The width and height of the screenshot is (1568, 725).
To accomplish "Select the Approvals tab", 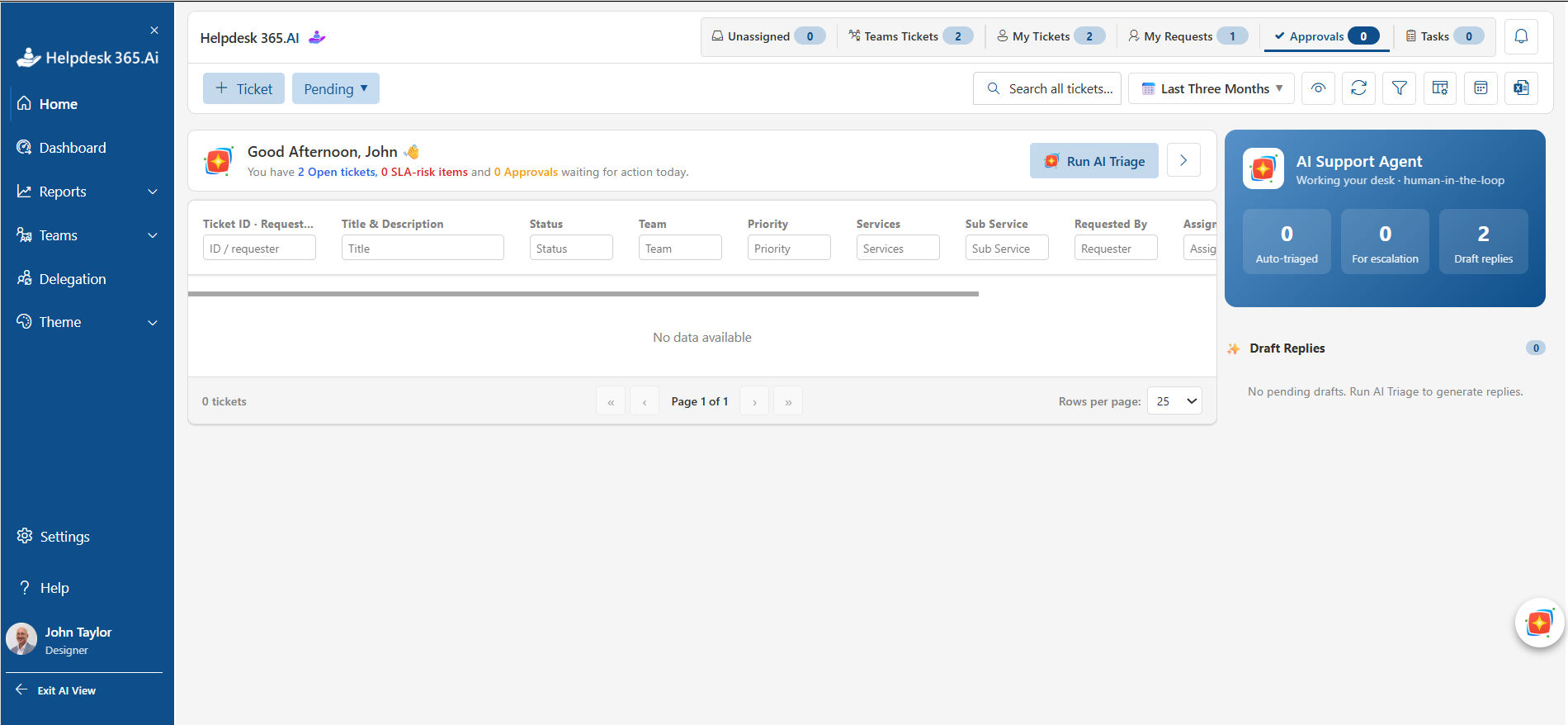I will [1326, 36].
